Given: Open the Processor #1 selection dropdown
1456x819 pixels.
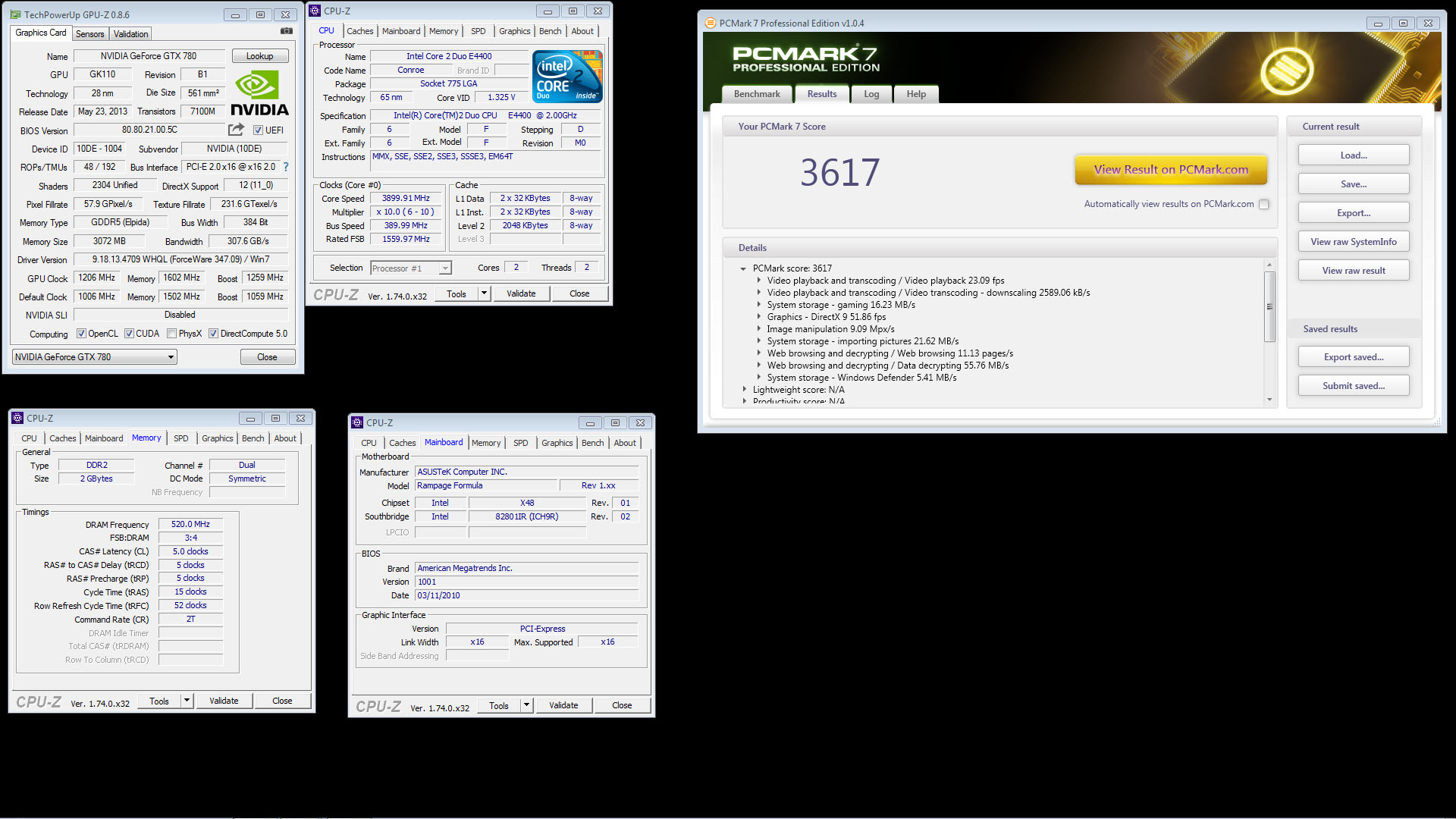Looking at the screenshot, I should (411, 268).
